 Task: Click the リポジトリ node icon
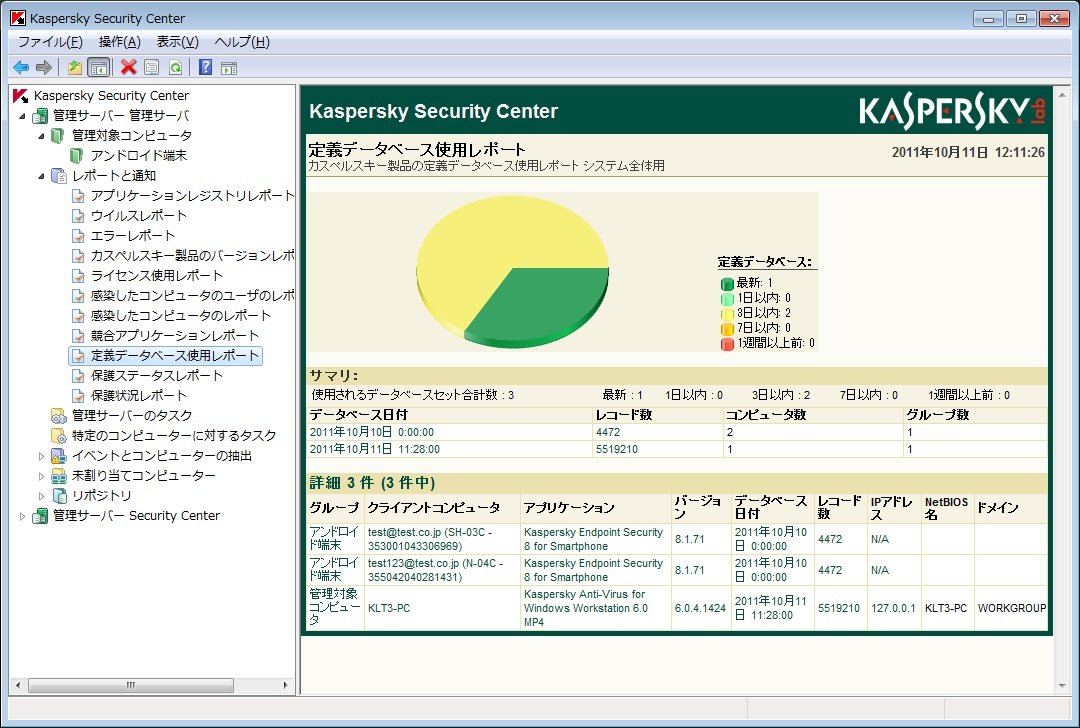click(x=59, y=495)
